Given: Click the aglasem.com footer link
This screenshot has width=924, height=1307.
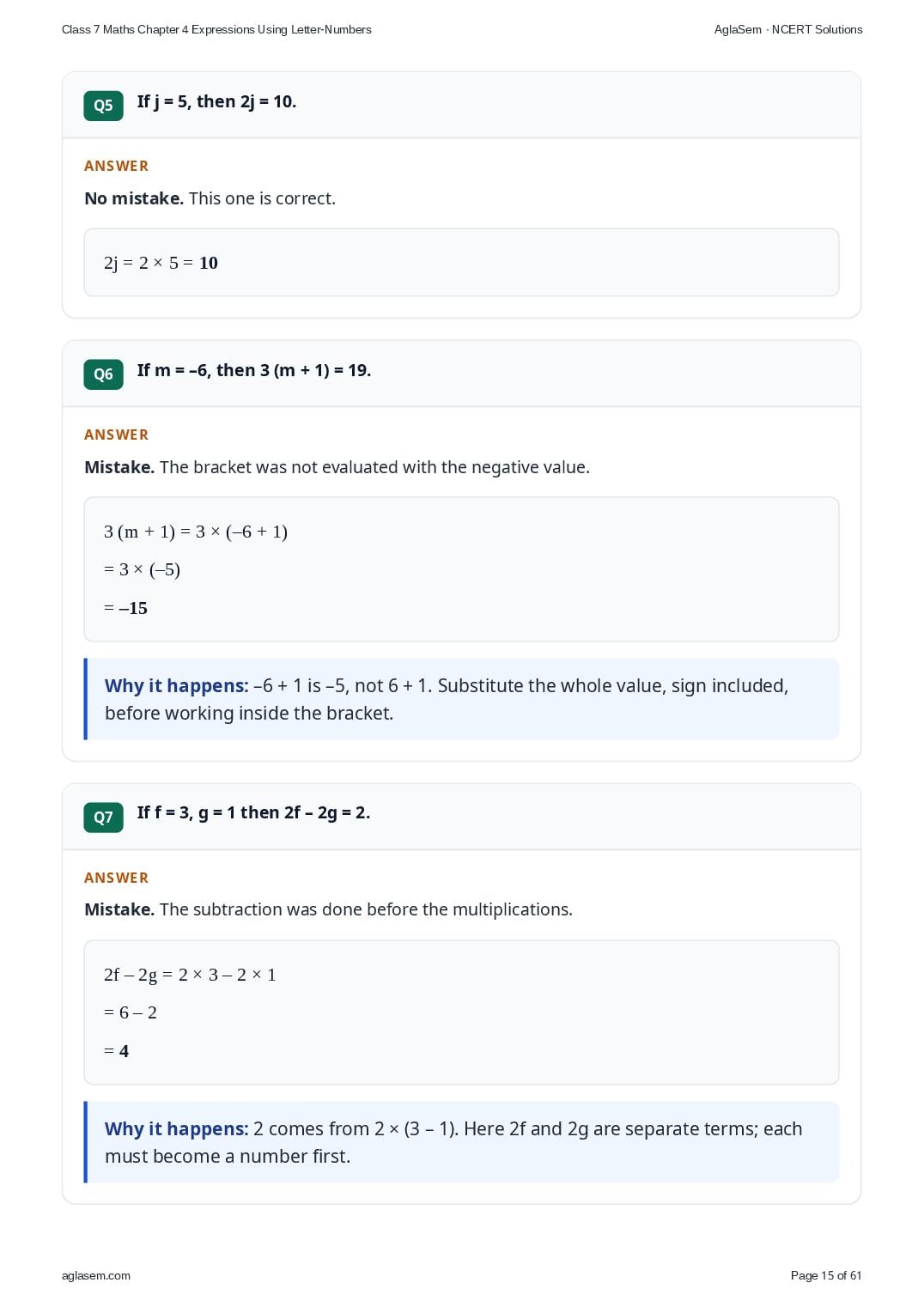Looking at the screenshot, I should pyautogui.click(x=96, y=1275).
